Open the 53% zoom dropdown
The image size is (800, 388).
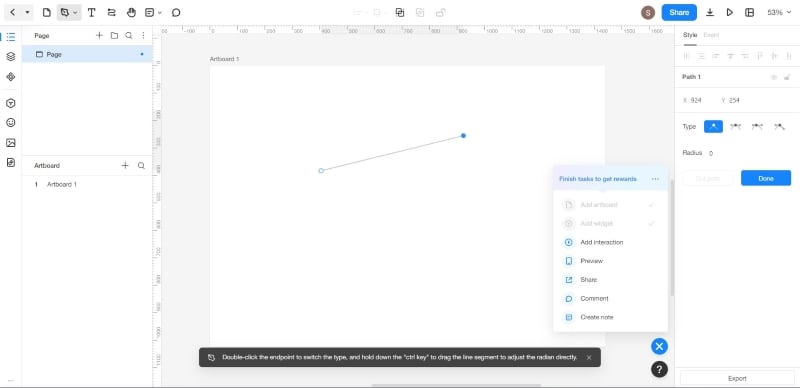click(x=779, y=12)
